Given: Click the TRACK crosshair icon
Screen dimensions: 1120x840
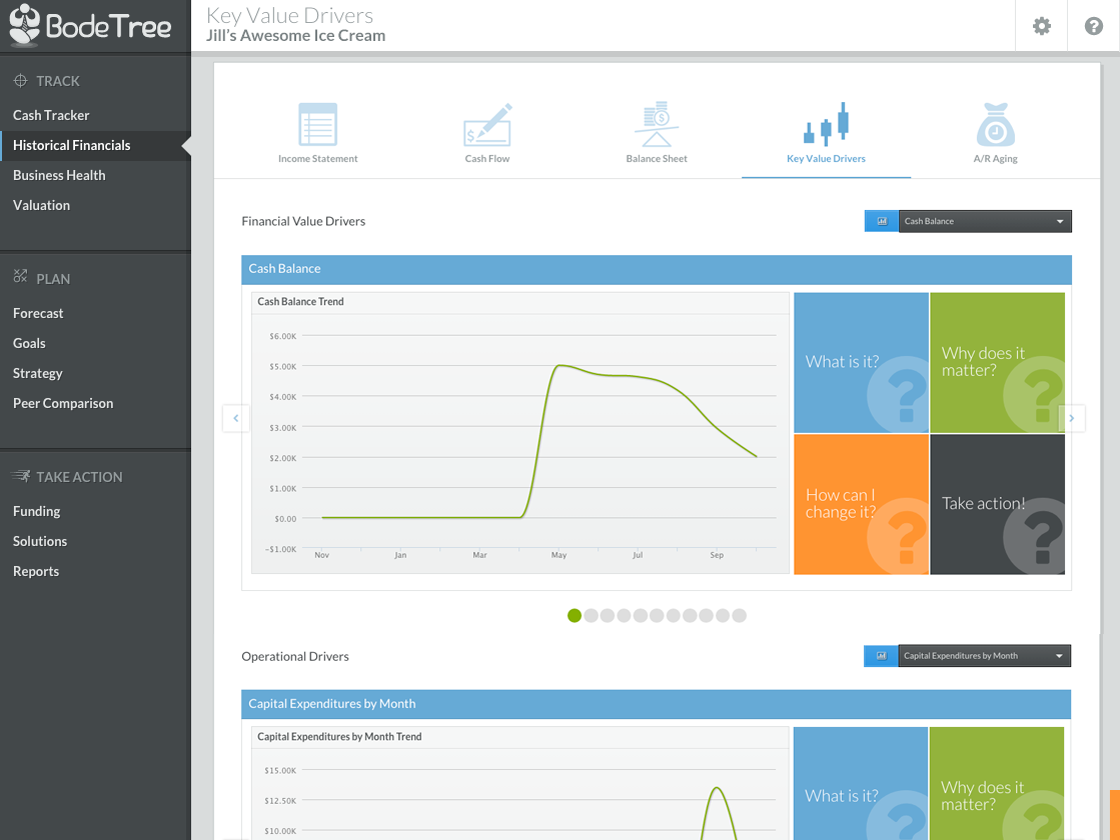Looking at the screenshot, I should click(21, 81).
